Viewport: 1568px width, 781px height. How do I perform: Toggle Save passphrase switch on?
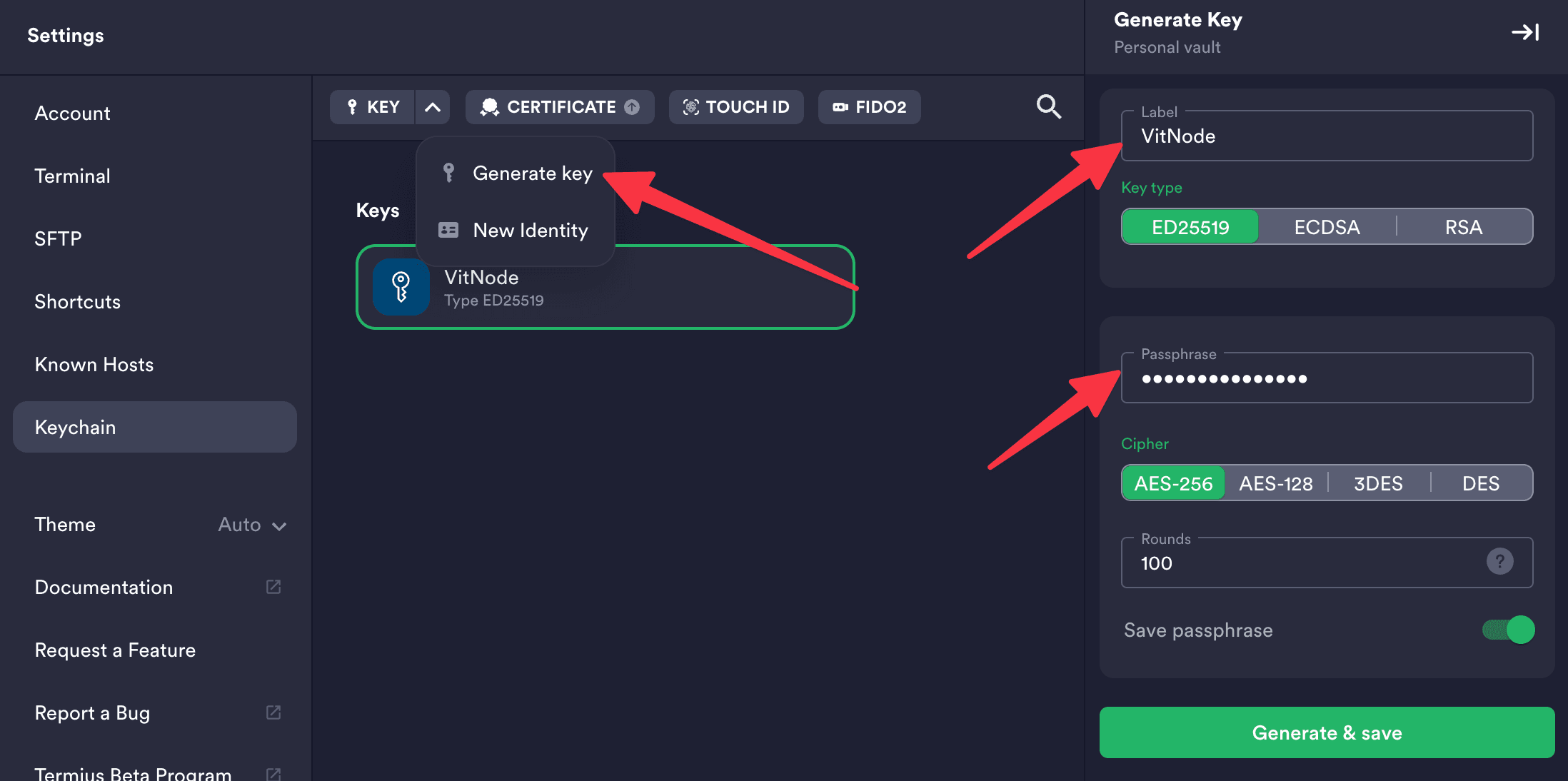pos(1510,629)
